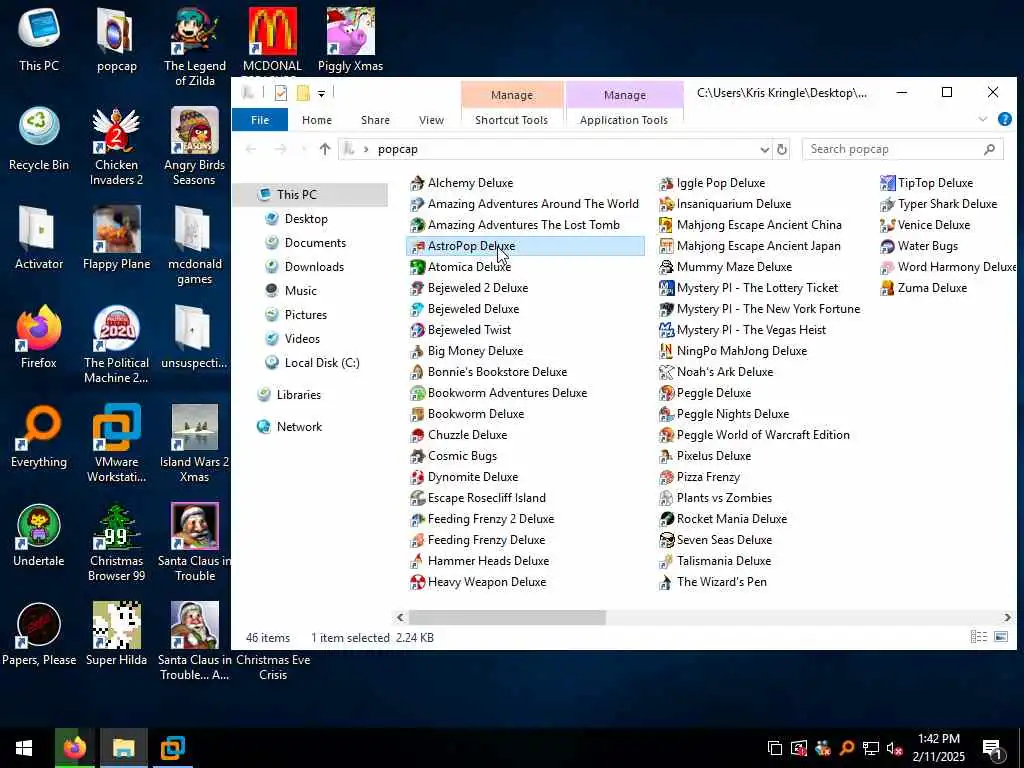Image resolution: width=1024 pixels, height=768 pixels.
Task: Select The Wizard's Pen shortcut
Action: 721,582
